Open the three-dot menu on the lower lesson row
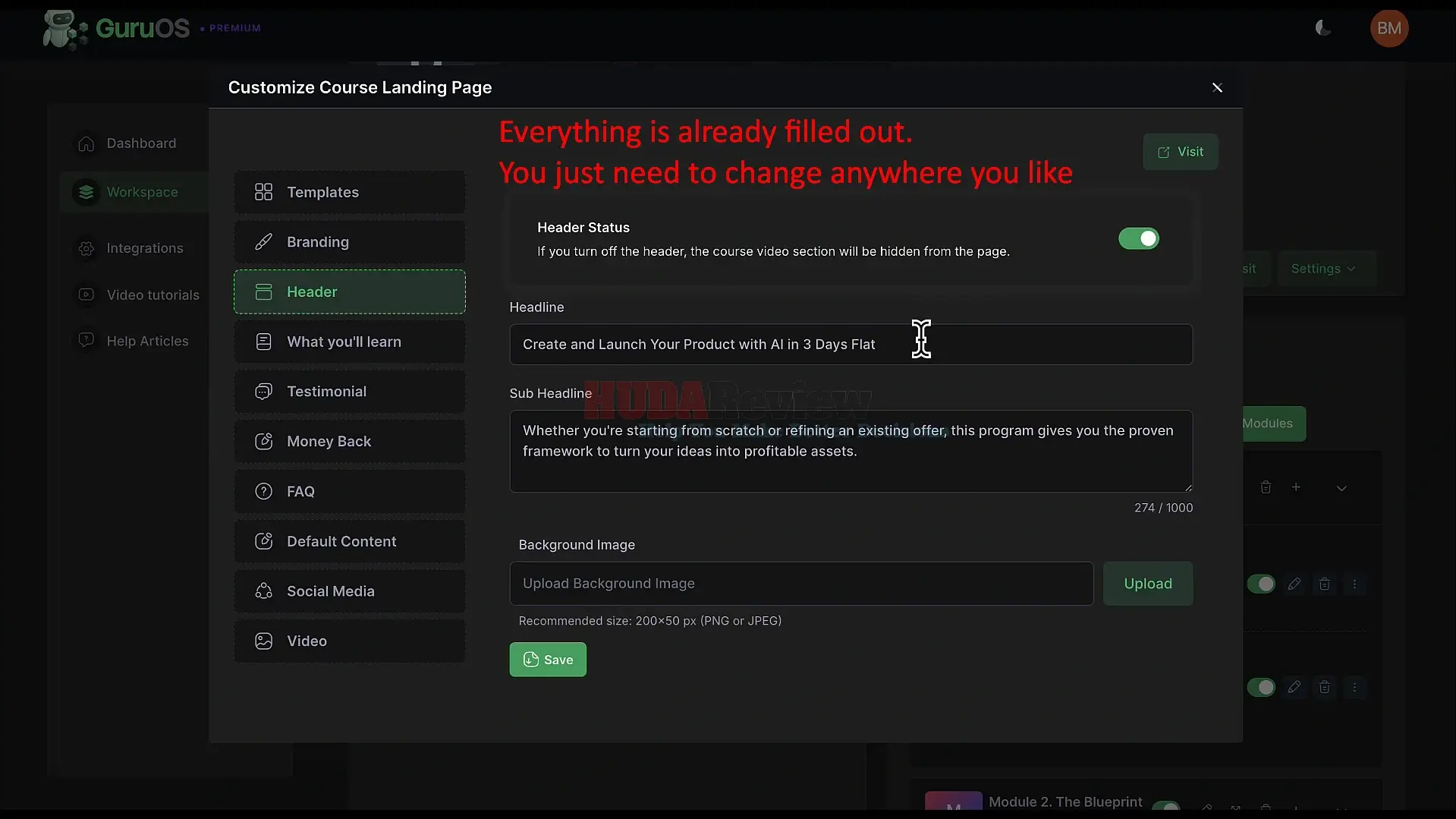The height and width of the screenshot is (819, 1456). click(1354, 687)
